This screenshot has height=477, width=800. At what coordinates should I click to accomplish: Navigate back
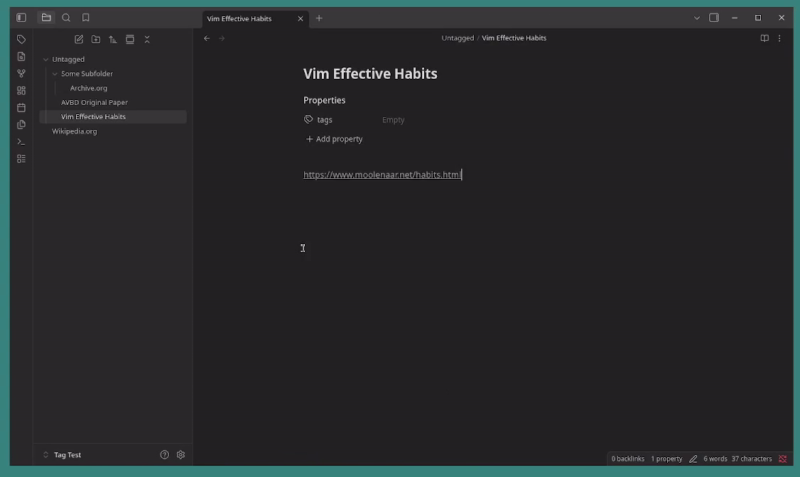tap(207, 38)
